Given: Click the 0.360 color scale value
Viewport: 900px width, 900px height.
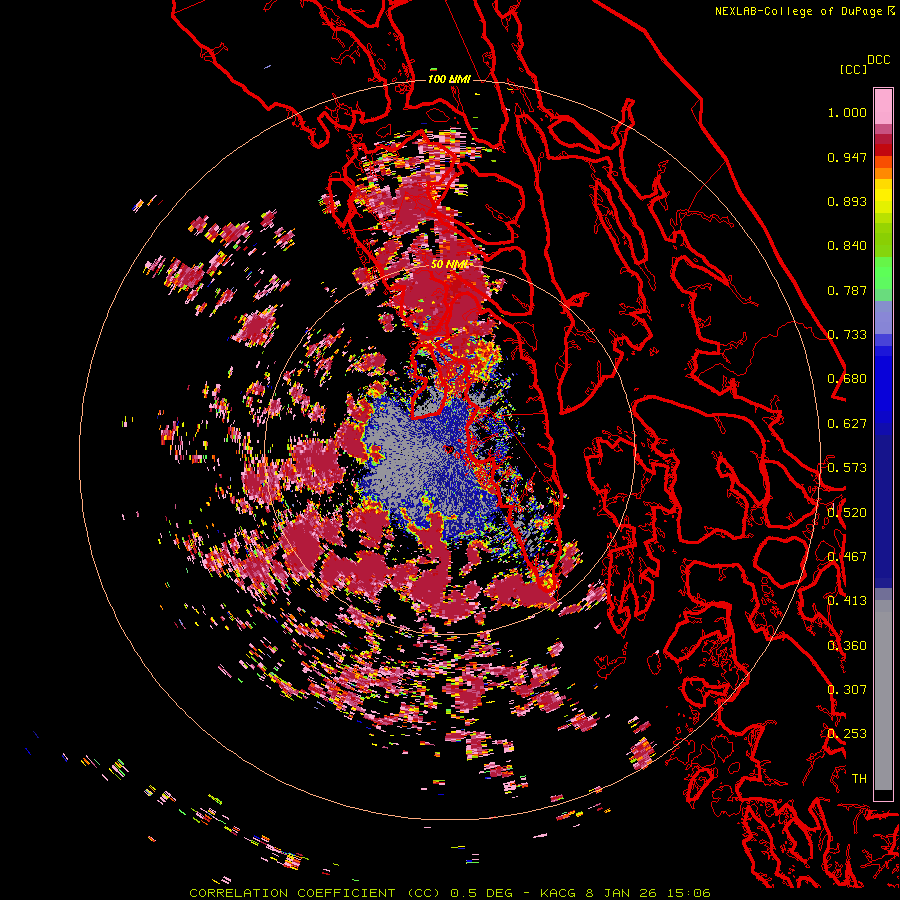Looking at the screenshot, I should [847, 646].
